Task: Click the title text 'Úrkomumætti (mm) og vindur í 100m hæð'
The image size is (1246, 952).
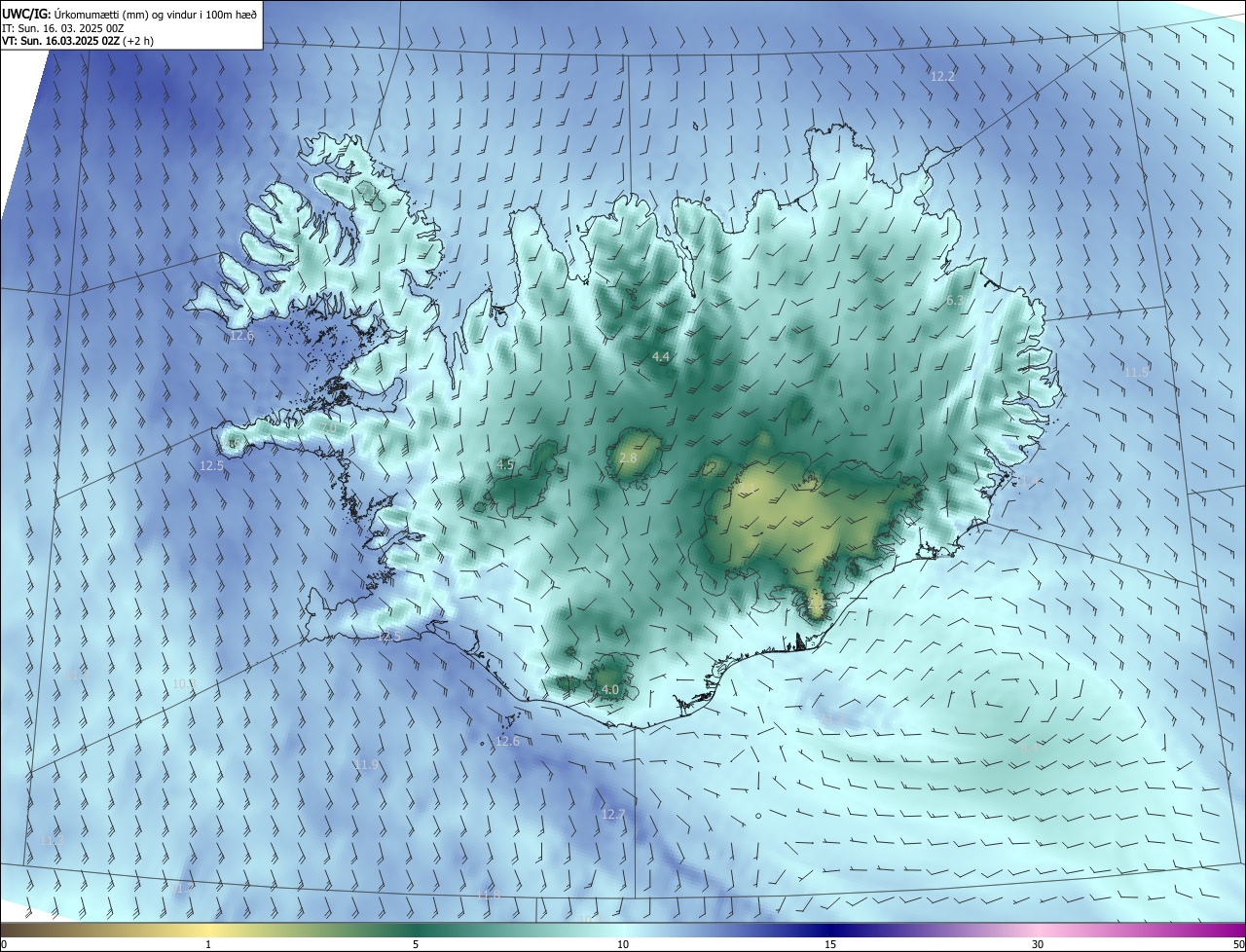Action: [157, 14]
